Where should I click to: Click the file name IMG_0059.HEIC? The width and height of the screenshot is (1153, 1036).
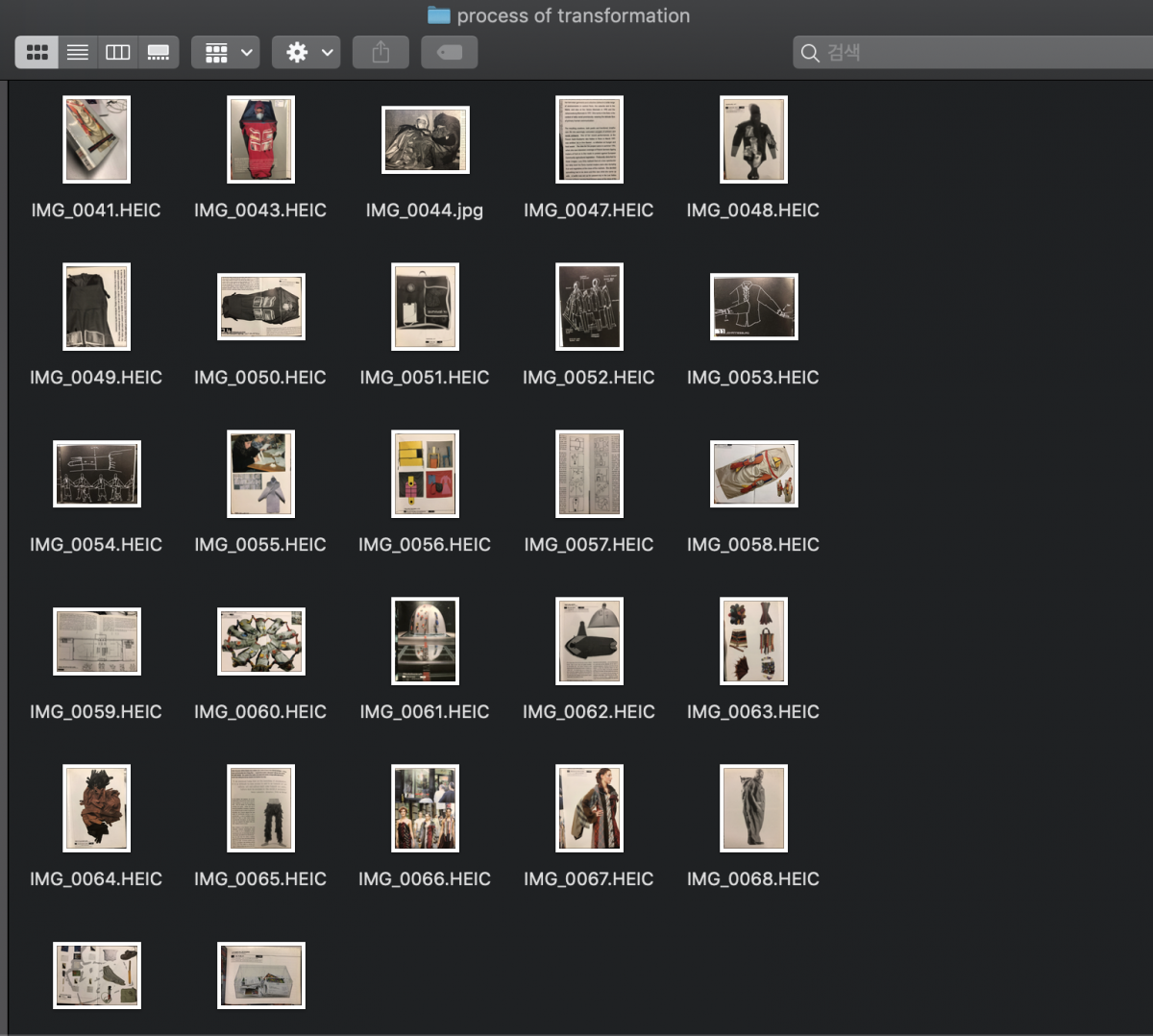click(x=96, y=712)
